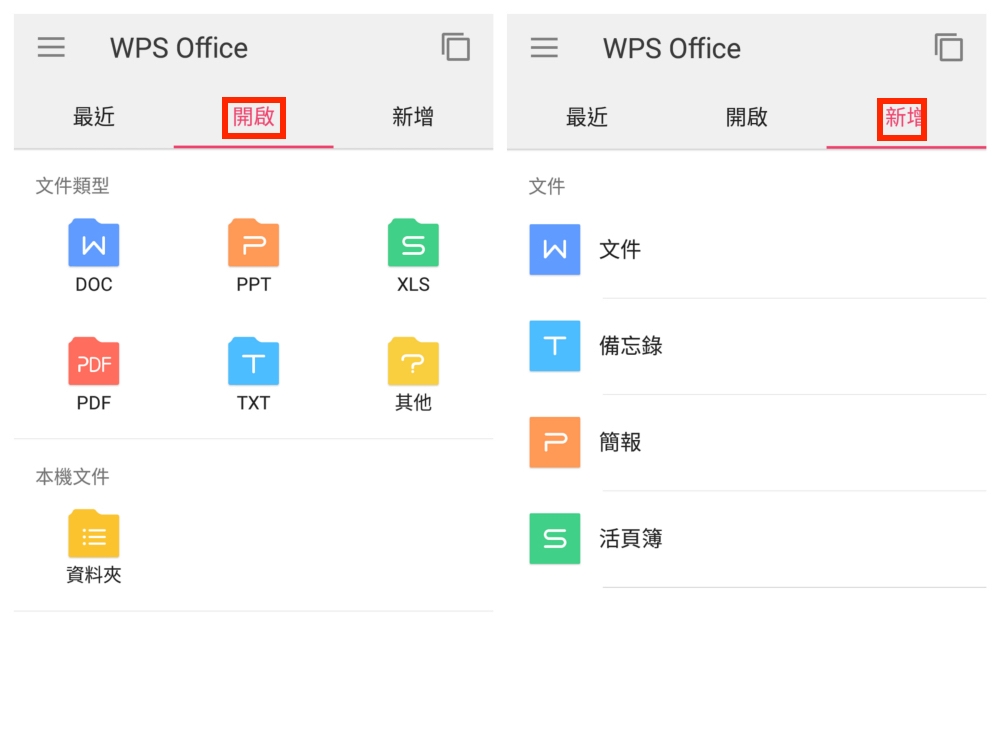Create new 活頁簿 via green S icon
Image resolution: width=1000 pixels, height=750 pixels.
coord(555,538)
